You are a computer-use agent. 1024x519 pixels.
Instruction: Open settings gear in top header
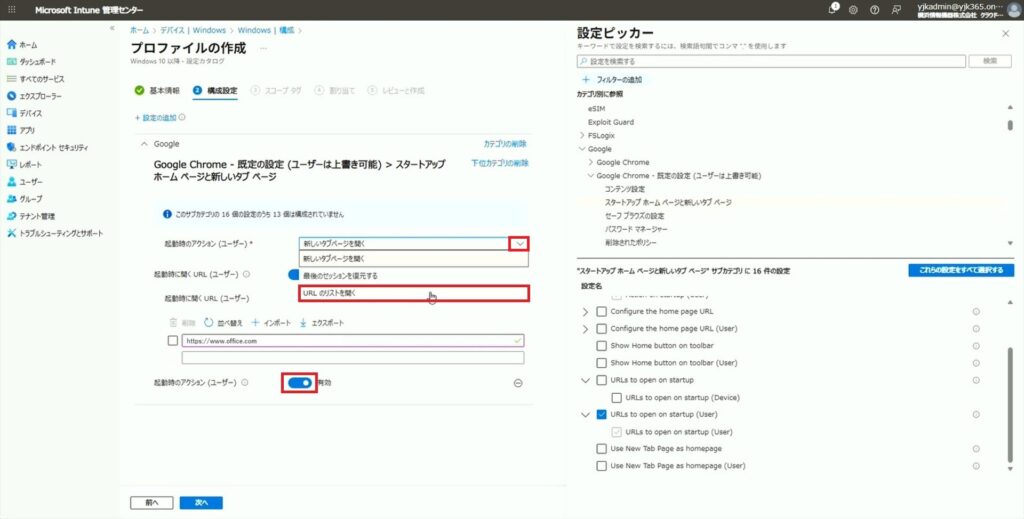pos(853,10)
